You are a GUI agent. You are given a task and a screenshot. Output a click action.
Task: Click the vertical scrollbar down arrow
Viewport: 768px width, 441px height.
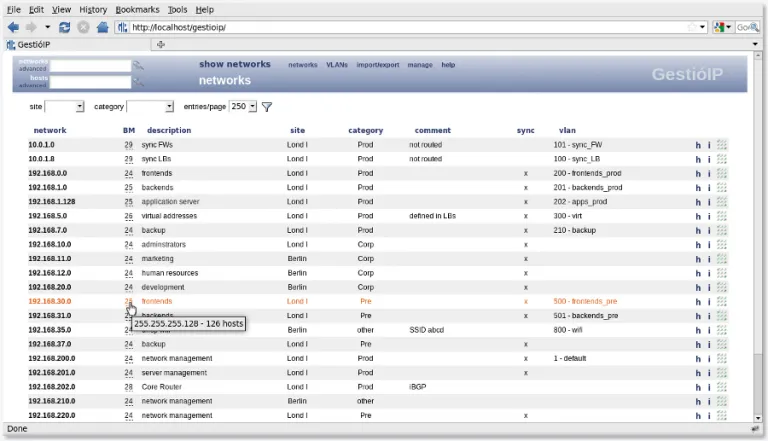point(758,418)
